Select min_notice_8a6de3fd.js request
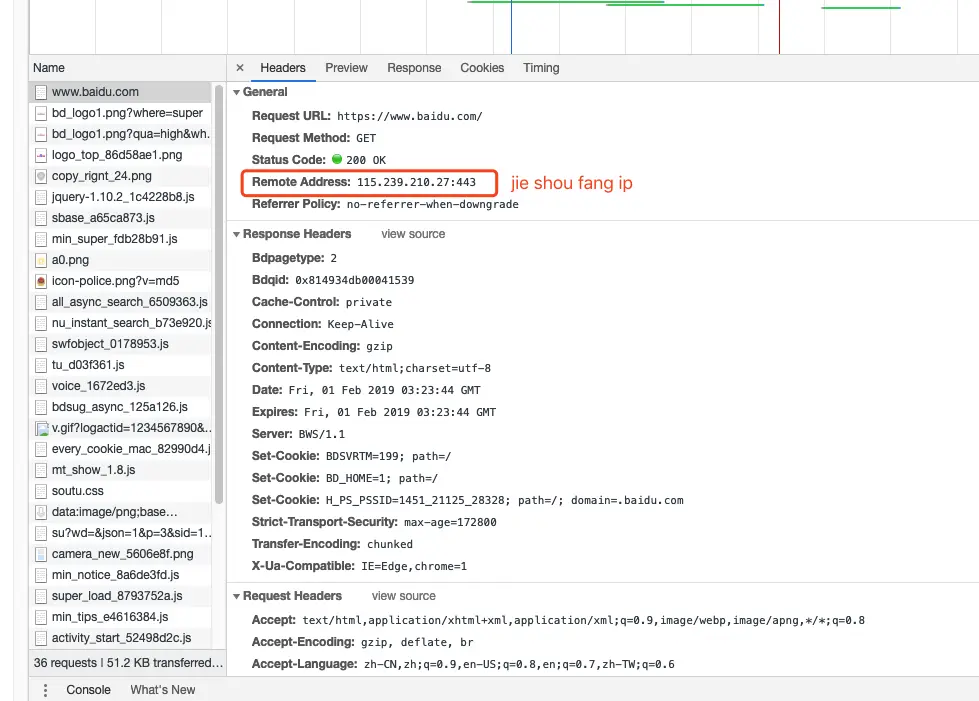This screenshot has width=979, height=701. tap(120, 575)
